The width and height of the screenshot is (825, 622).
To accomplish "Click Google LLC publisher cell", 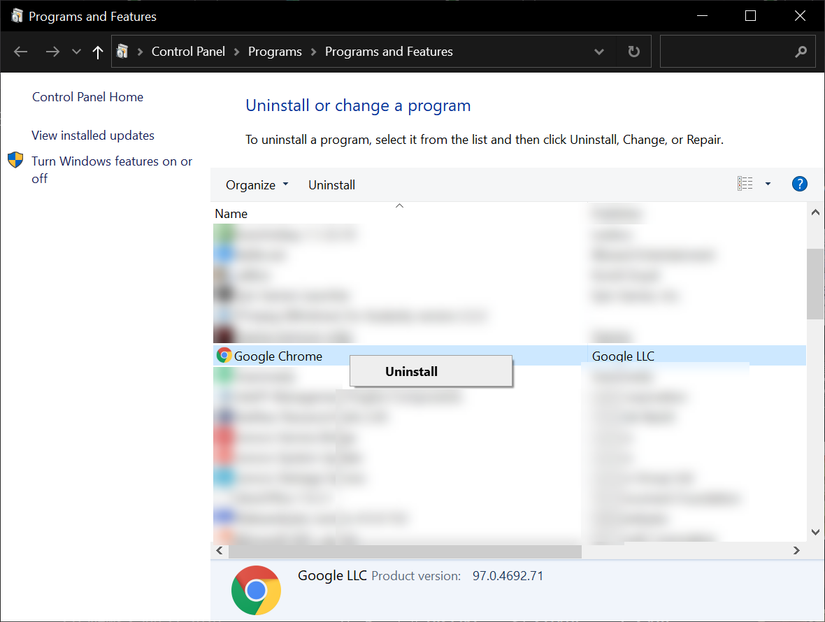I will (x=623, y=356).
